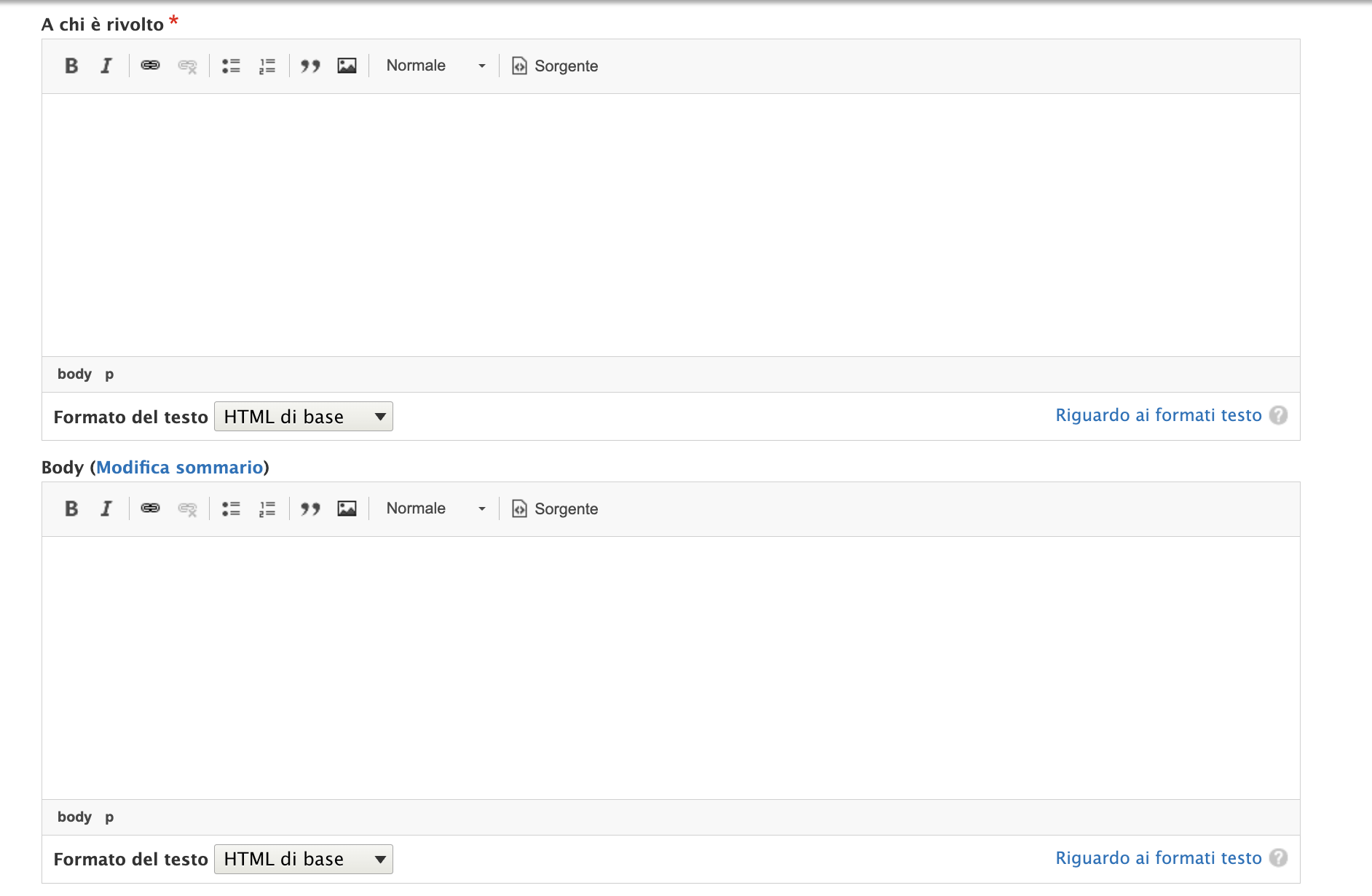This screenshot has height=896, width=1372.
Task: Toggle Italic in the Body editor
Action: [x=106, y=508]
